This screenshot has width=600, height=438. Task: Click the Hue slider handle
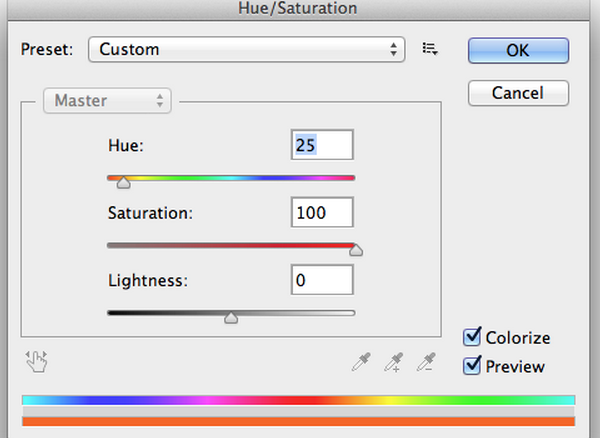(123, 183)
